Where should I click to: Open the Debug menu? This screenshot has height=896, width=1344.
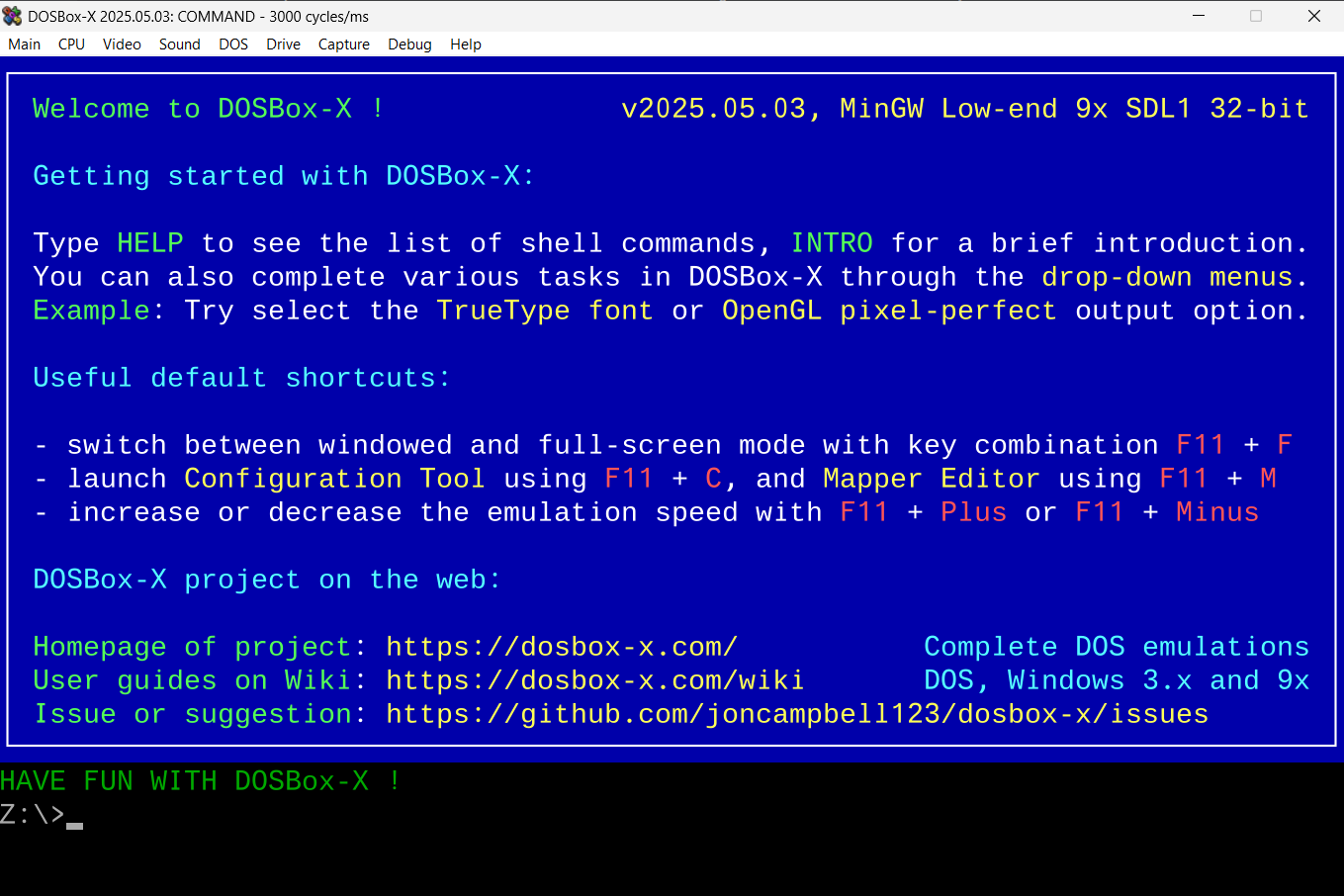click(408, 44)
